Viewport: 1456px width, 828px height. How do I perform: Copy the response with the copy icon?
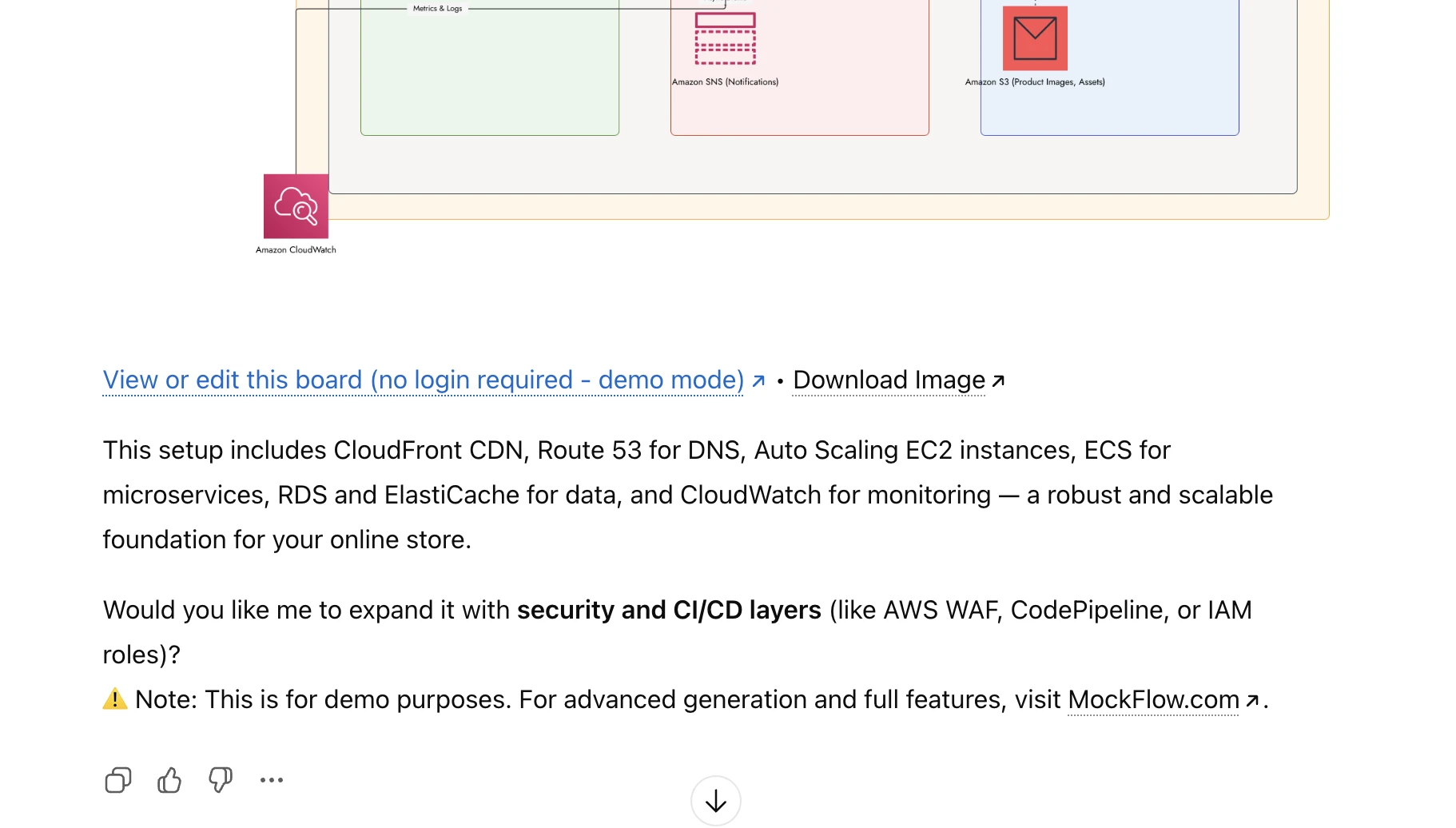(117, 780)
